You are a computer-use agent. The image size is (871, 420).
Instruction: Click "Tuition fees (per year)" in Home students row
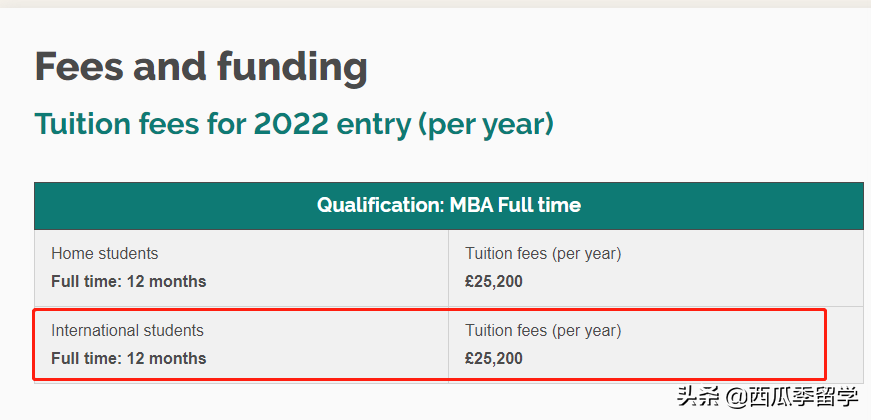coord(543,254)
